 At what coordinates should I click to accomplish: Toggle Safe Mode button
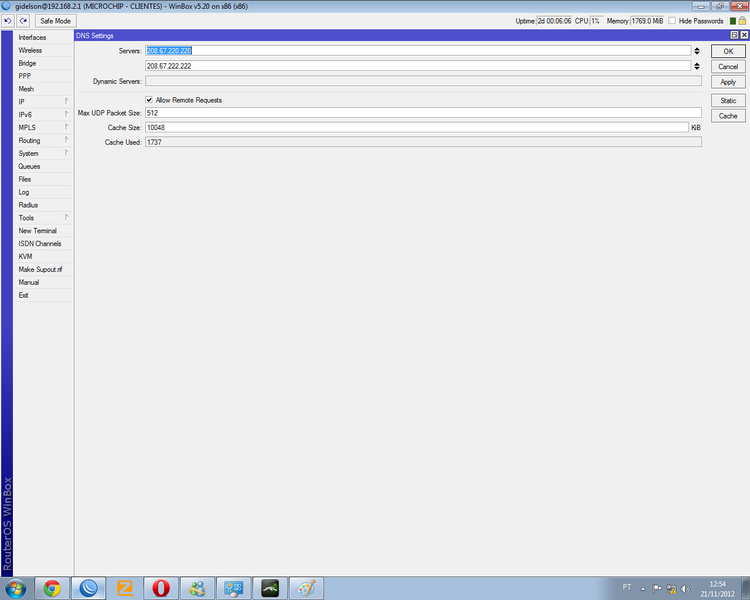click(55, 21)
